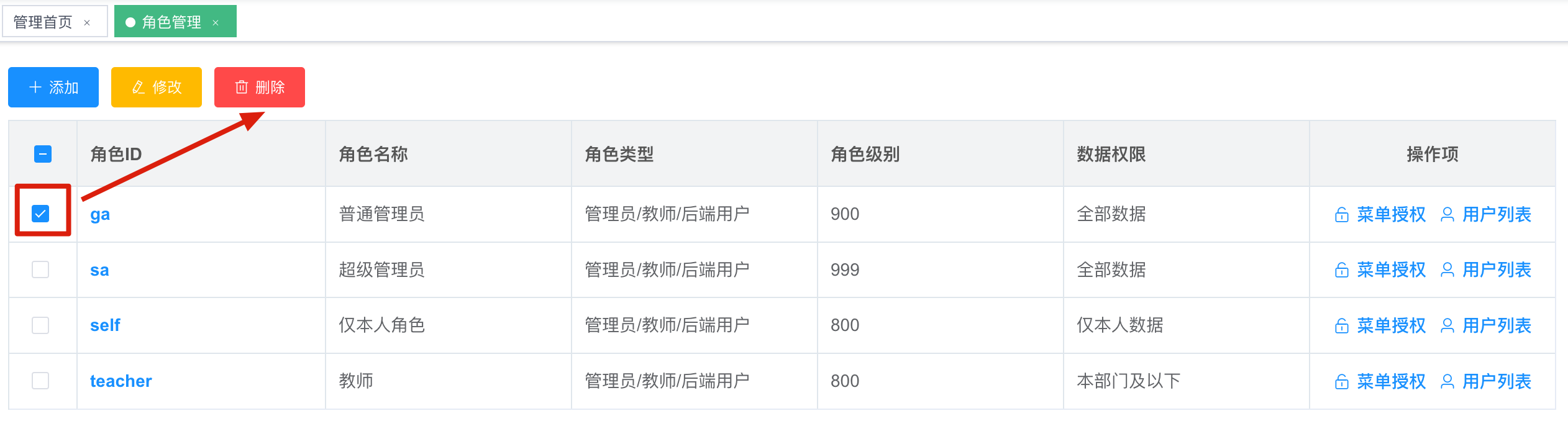Open the teacher role ID link
Image resolution: width=1568 pixels, height=421 pixels.
pos(121,381)
